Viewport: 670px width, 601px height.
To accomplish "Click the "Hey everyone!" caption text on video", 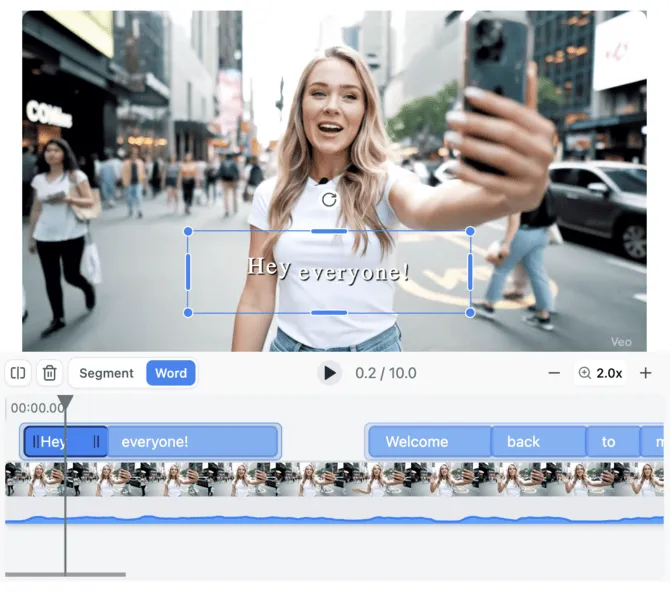I will pyautogui.click(x=328, y=270).
